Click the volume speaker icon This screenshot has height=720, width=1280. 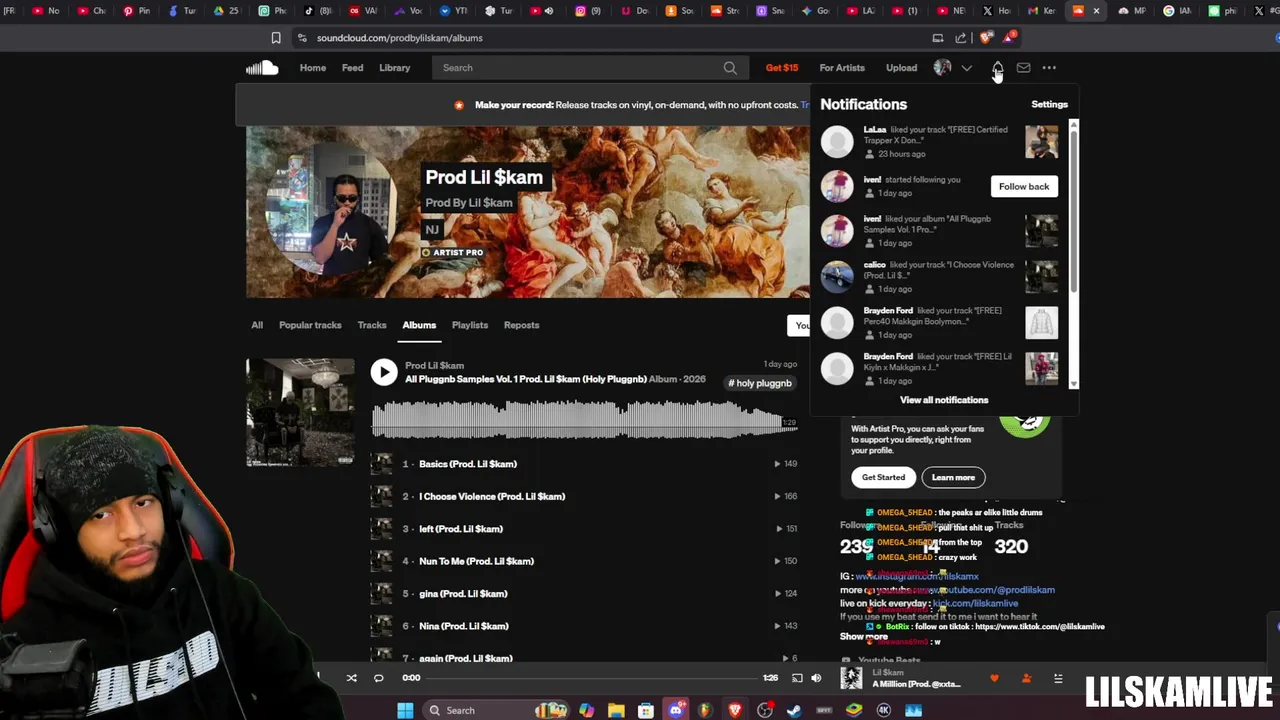click(x=816, y=678)
